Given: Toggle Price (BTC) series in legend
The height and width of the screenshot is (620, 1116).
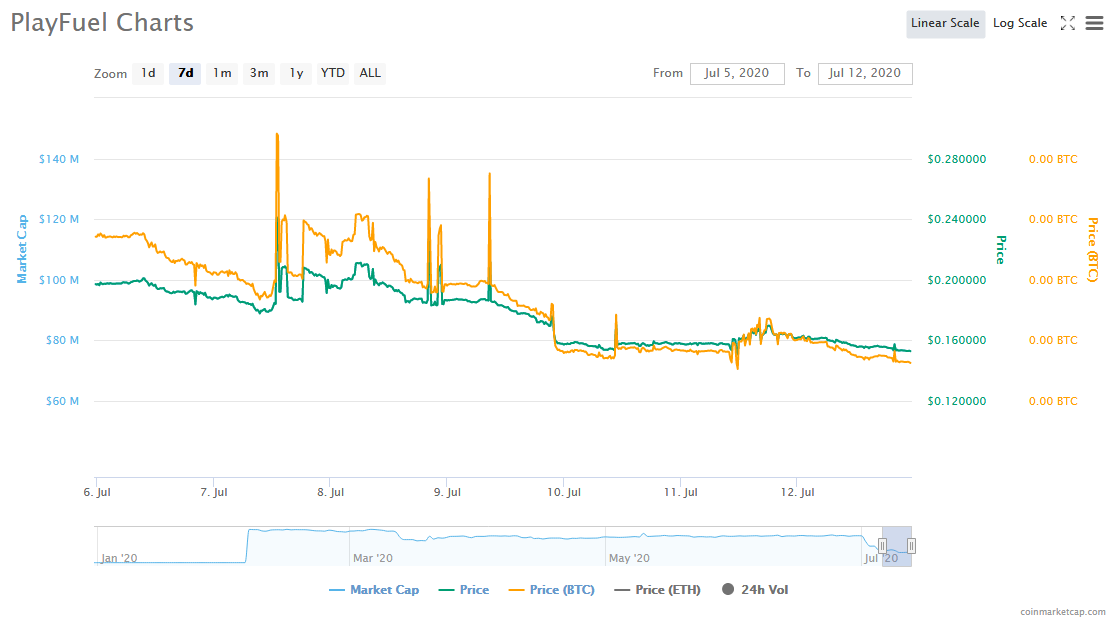Looking at the screenshot, I should click(552, 590).
